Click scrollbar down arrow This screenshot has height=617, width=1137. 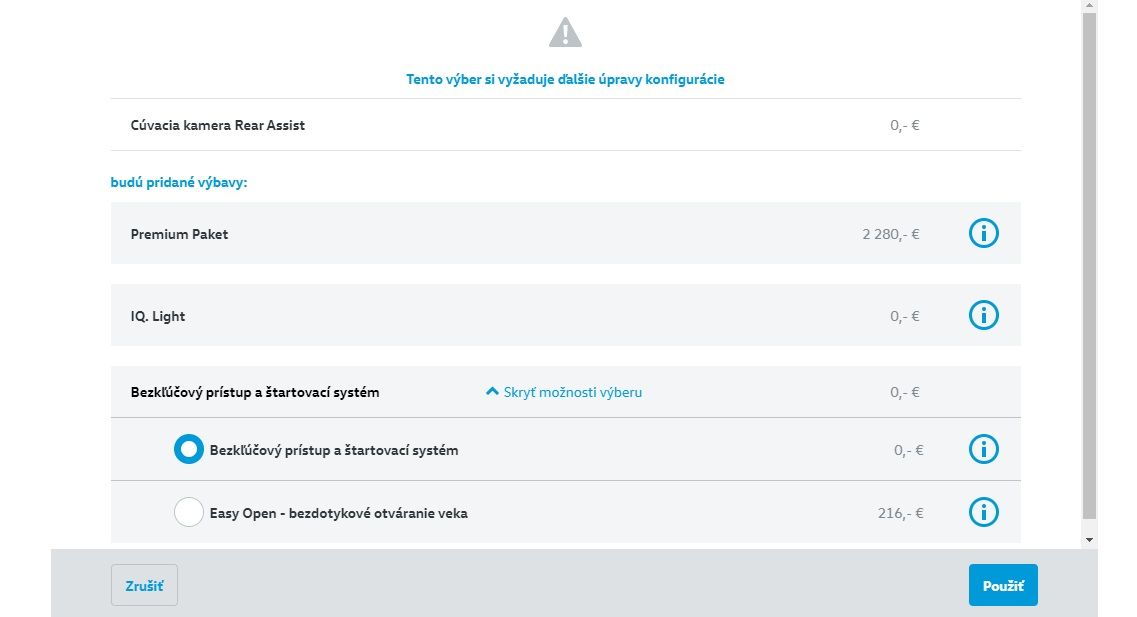pyautogui.click(x=1089, y=540)
